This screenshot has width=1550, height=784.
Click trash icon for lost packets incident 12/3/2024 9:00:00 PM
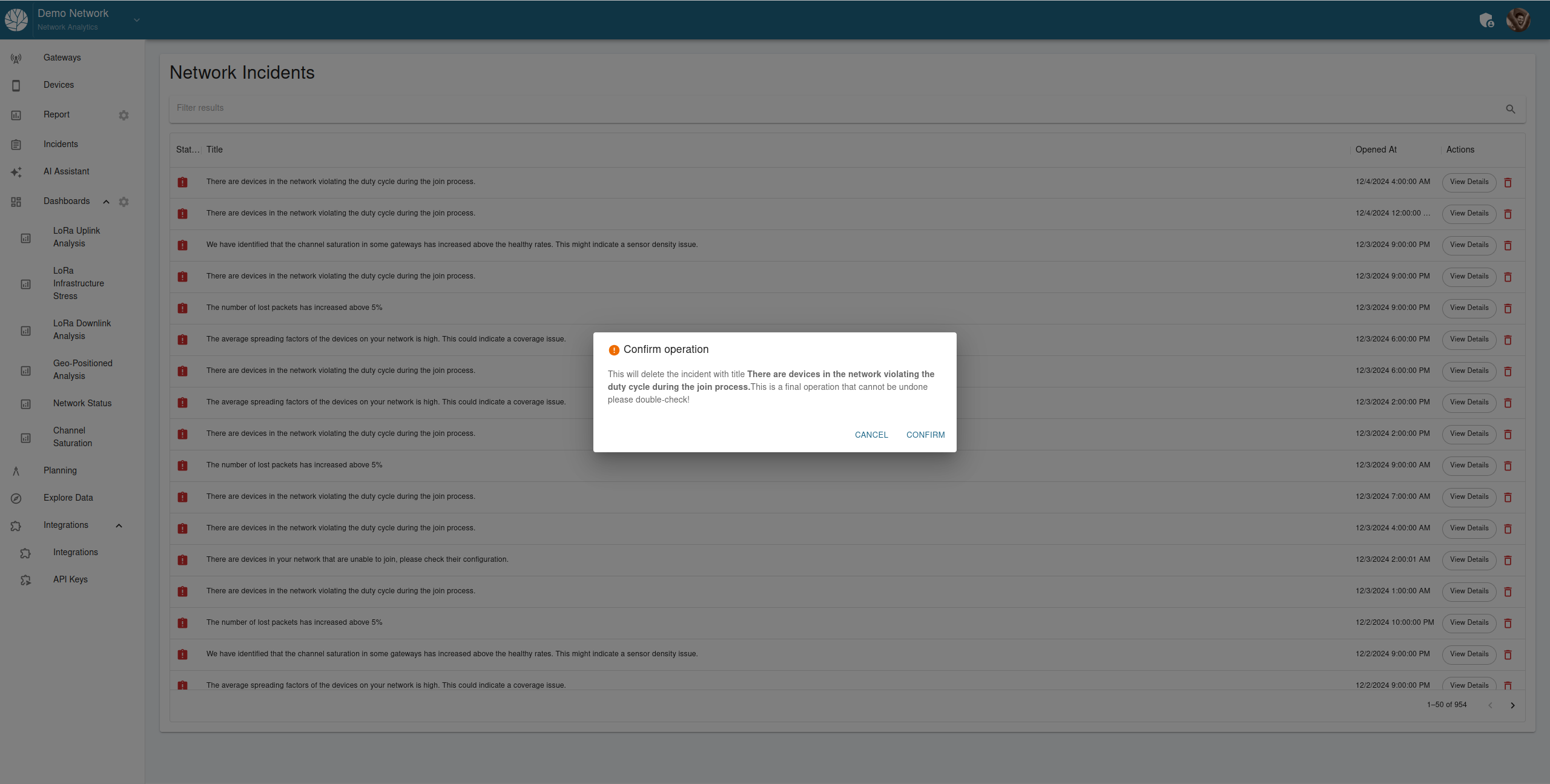point(1508,308)
